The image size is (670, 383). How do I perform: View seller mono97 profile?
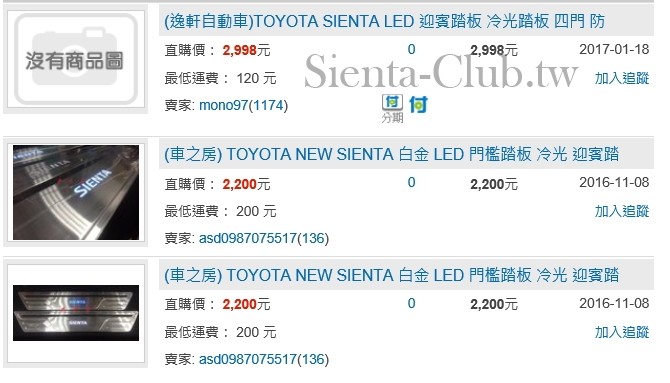pyautogui.click(x=244, y=105)
